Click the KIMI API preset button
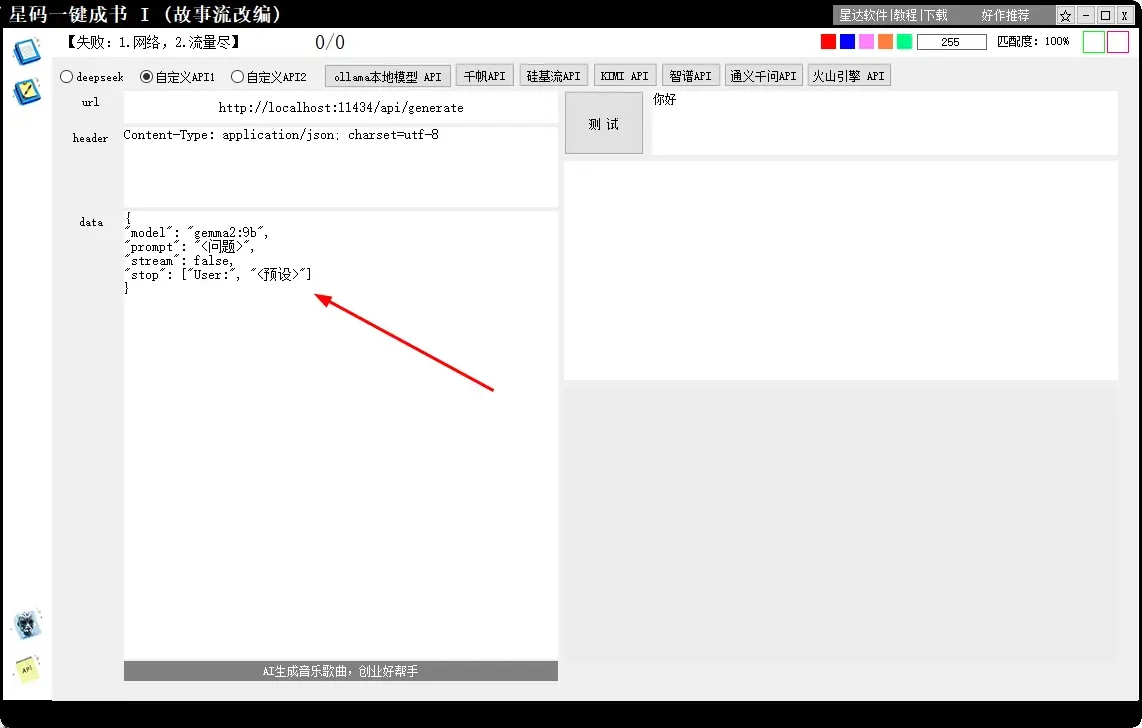The image size is (1142, 728). (x=625, y=76)
